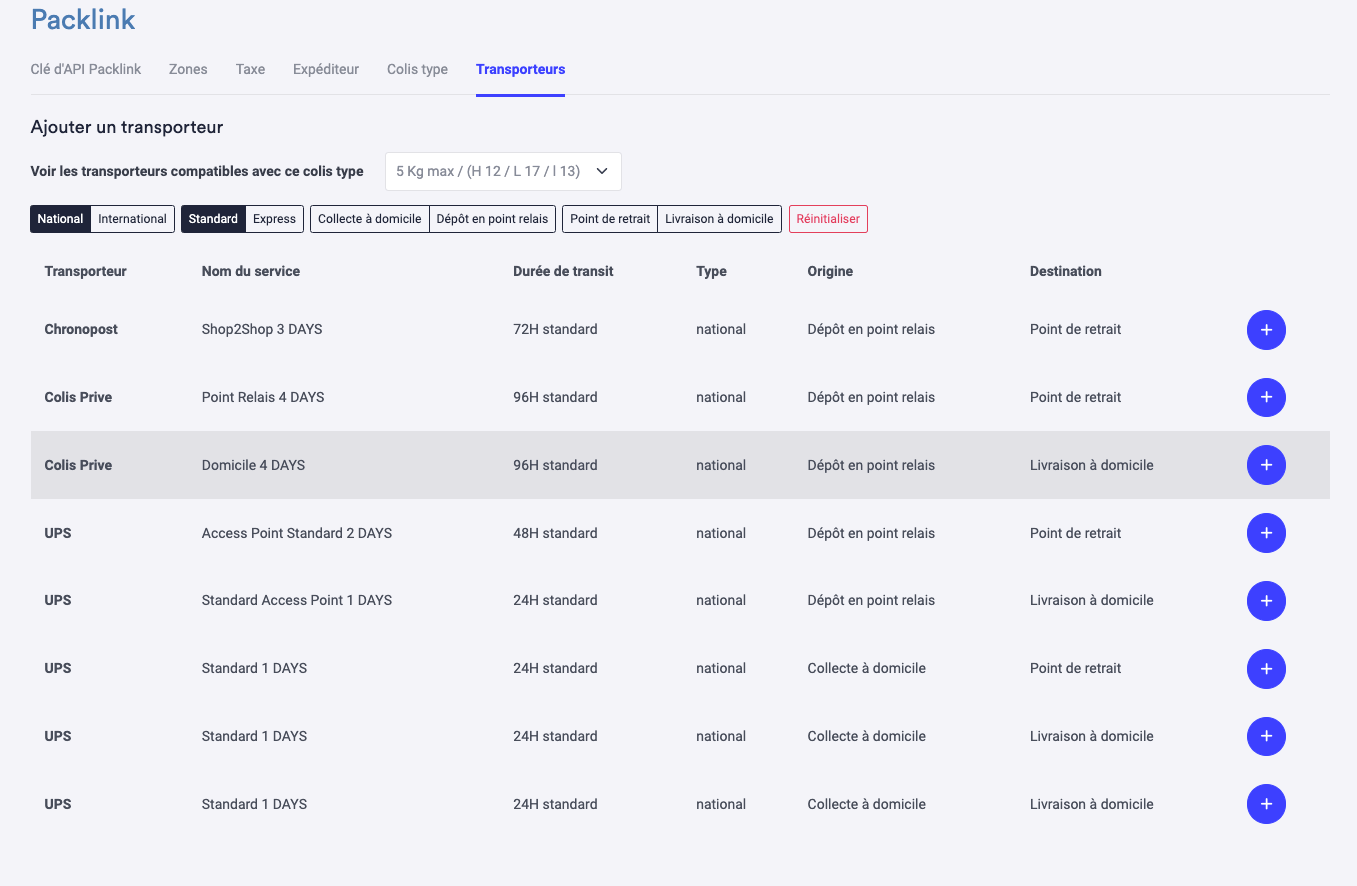Click the Réinitialiser button

(x=828, y=219)
